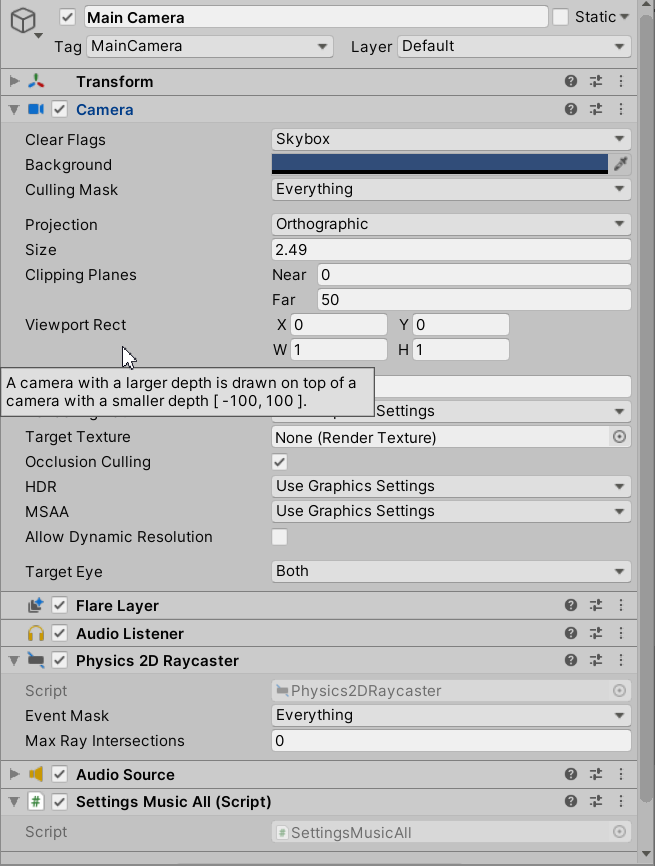Expand the Transform component
Screen dimensions: 655x866
14,82
